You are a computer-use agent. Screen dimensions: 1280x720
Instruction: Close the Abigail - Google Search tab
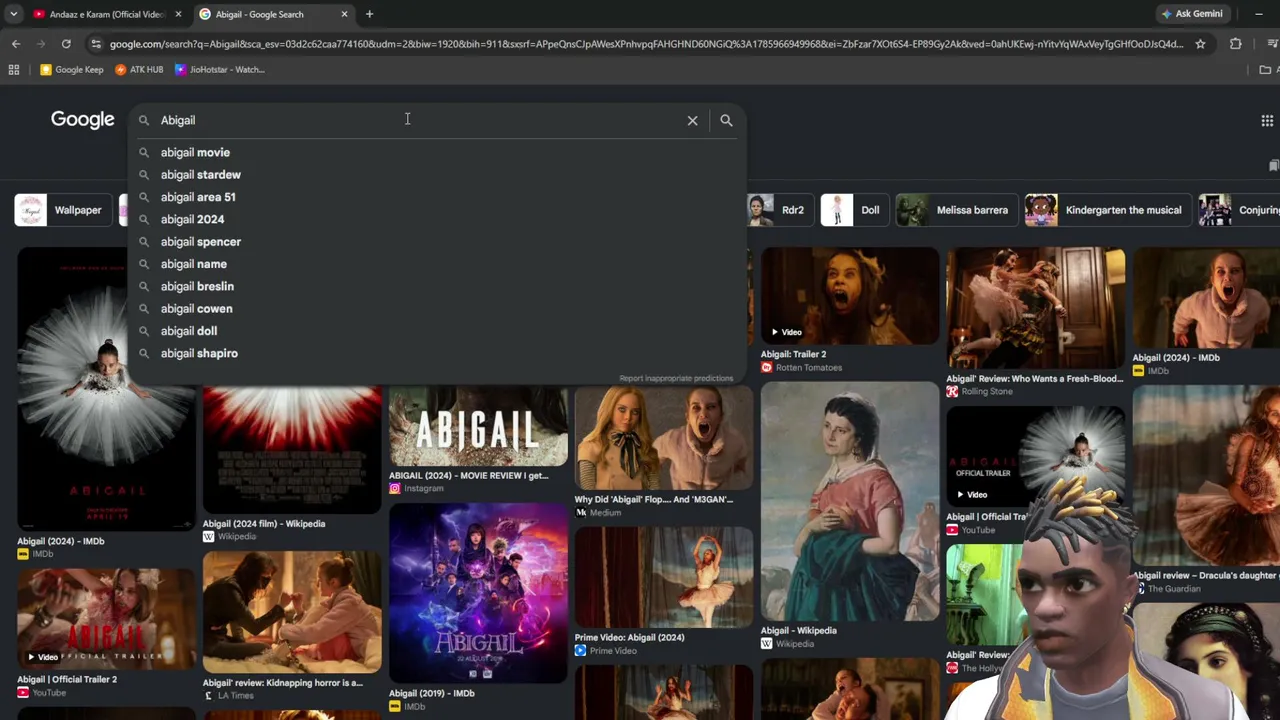coord(344,14)
